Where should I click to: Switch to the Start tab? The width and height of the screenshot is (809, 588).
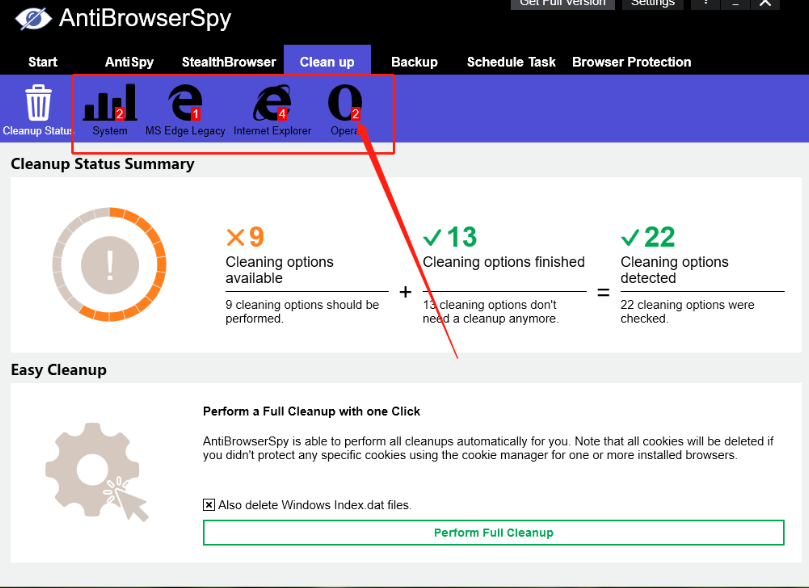(42, 62)
